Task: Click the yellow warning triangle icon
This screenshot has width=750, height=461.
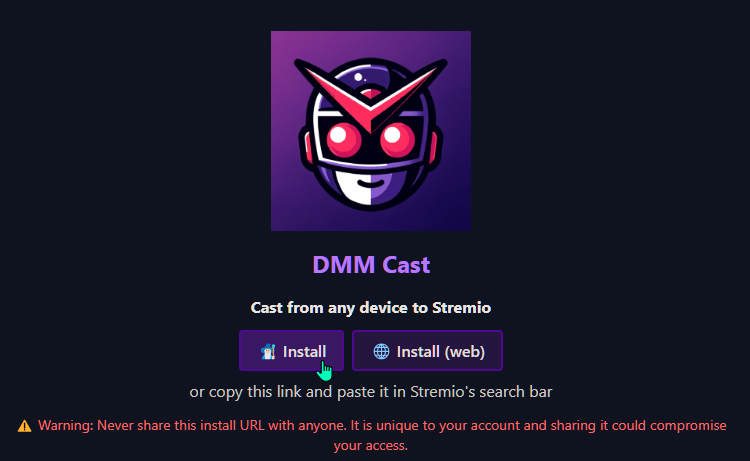Action: tap(25, 426)
